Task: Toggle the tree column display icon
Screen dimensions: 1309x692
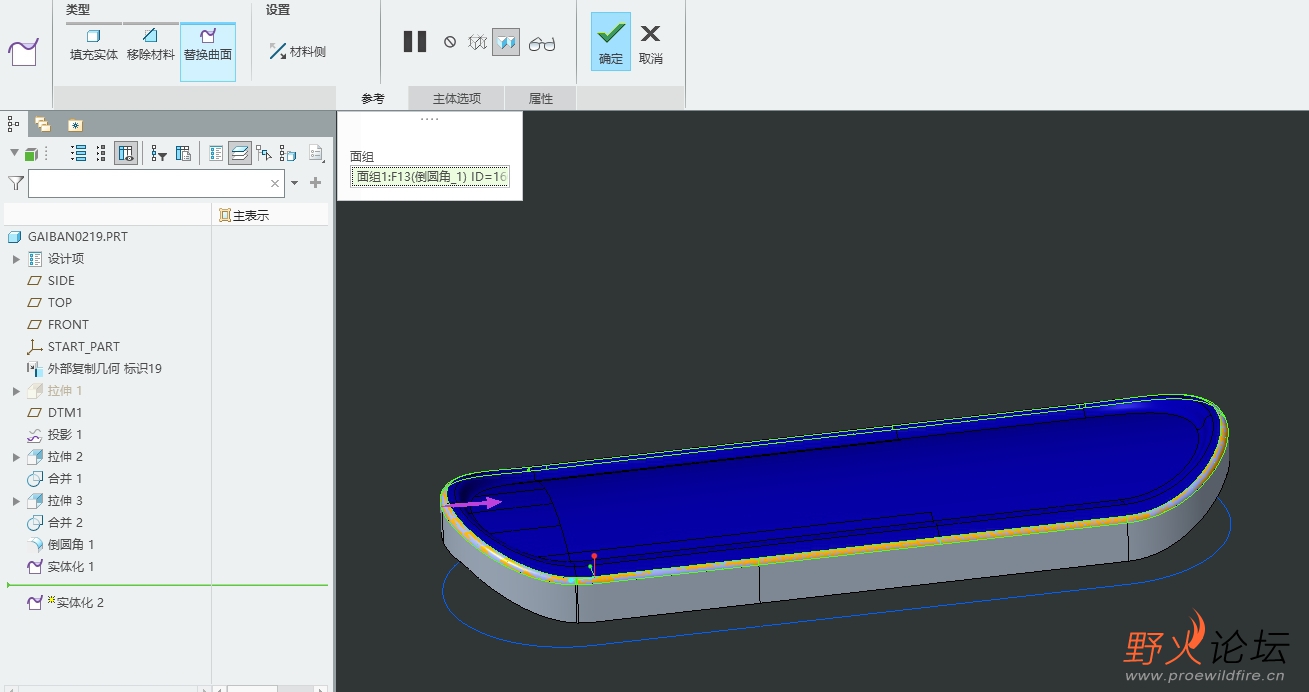Action: pos(126,153)
